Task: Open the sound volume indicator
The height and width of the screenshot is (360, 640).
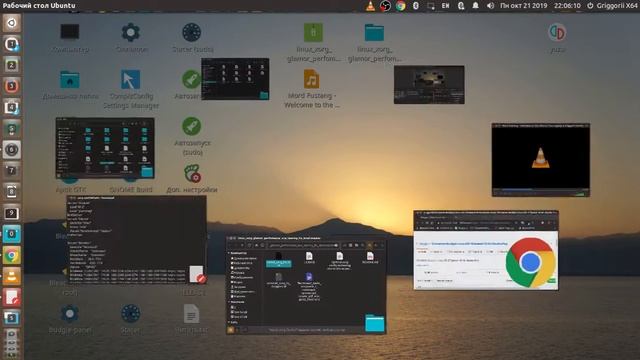Action: (x=490, y=6)
